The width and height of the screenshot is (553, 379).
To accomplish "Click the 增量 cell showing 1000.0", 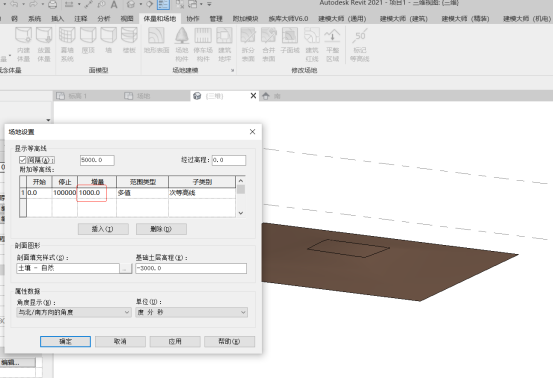I will (97, 193).
